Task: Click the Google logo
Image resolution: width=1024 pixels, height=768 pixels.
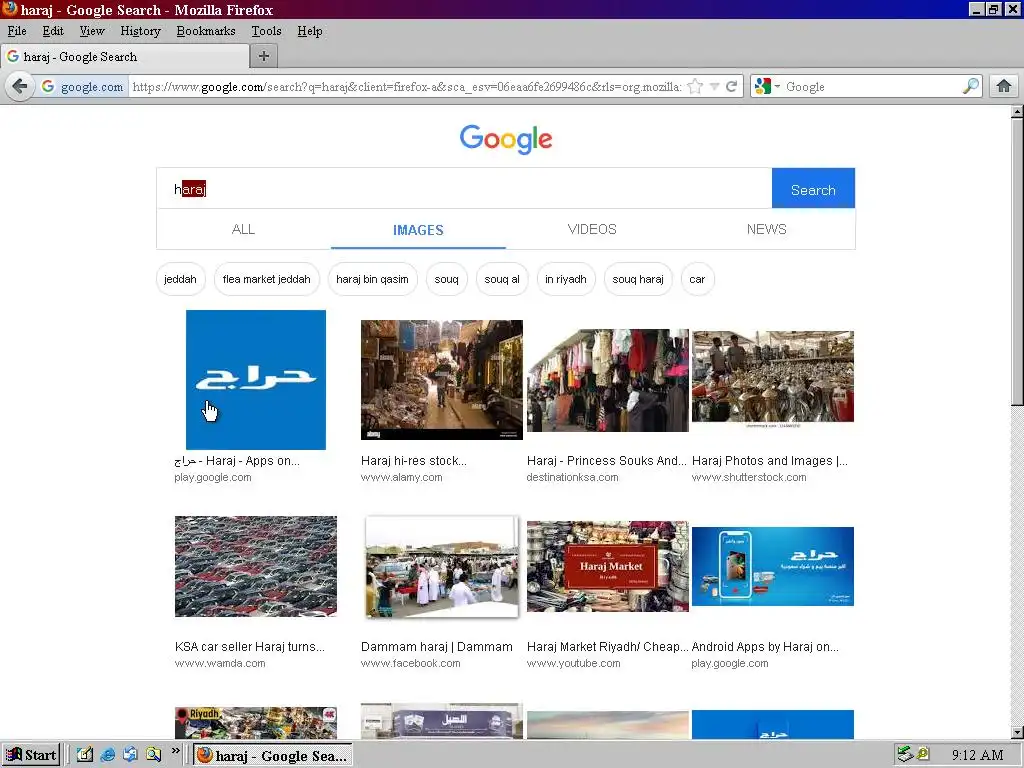Action: (x=506, y=139)
